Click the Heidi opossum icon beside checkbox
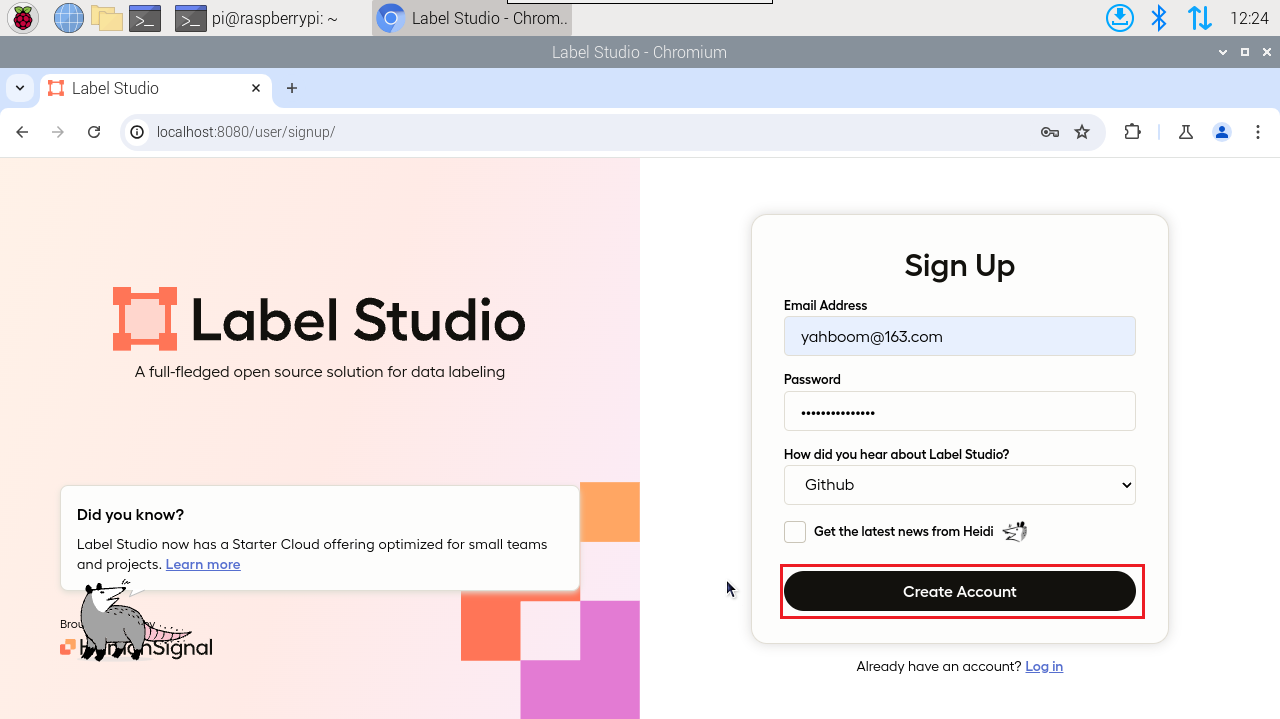1280x719 pixels. (1015, 532)
